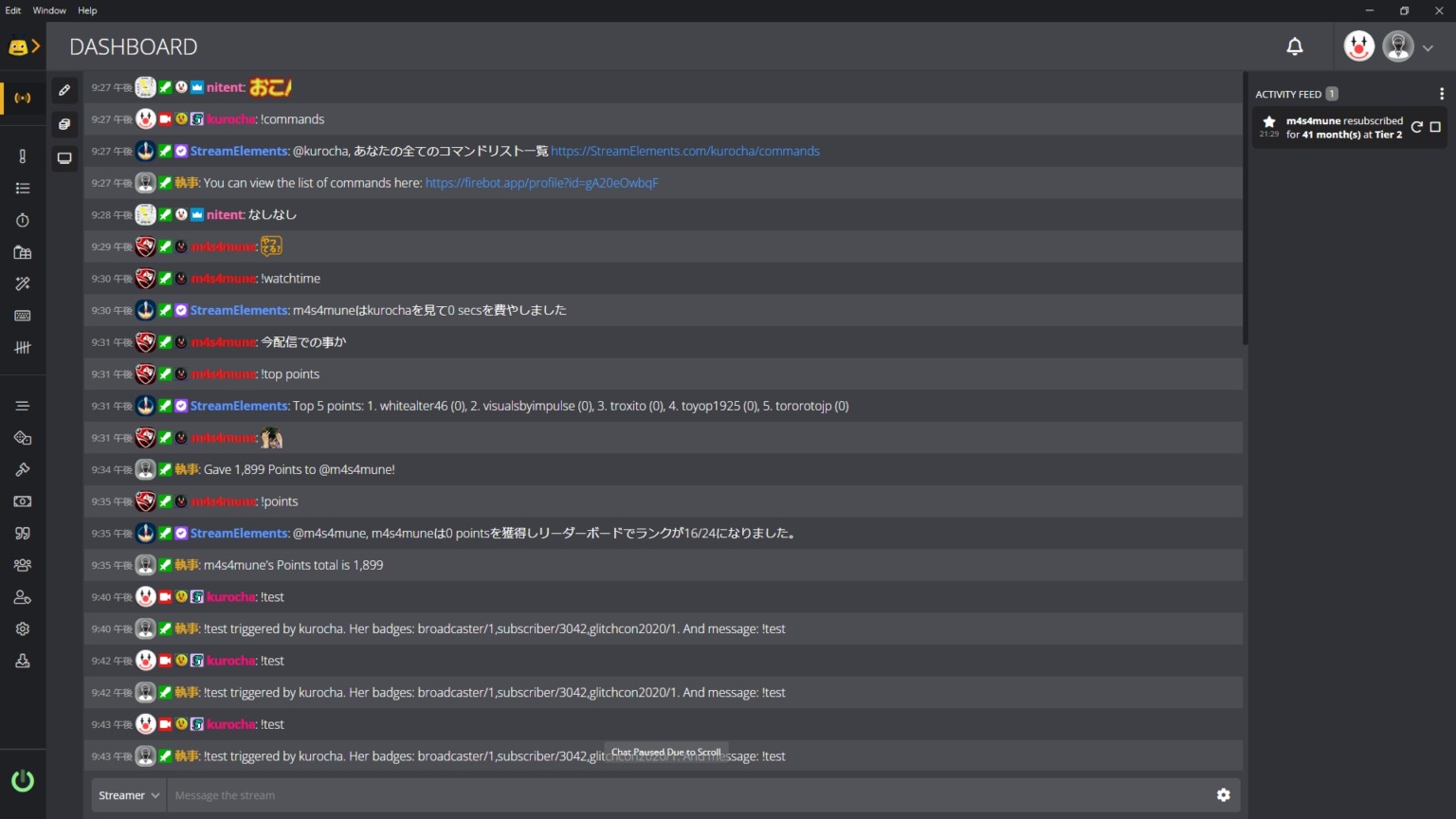The image size is (1456, 819).
Task: Mark the m4s4mune resub as acknowledged
Action: (1437, 126)
